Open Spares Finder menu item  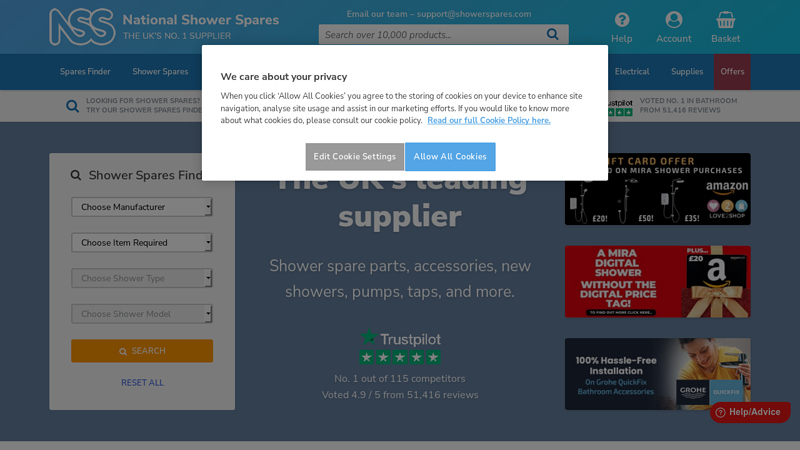(x=85, y=71)
